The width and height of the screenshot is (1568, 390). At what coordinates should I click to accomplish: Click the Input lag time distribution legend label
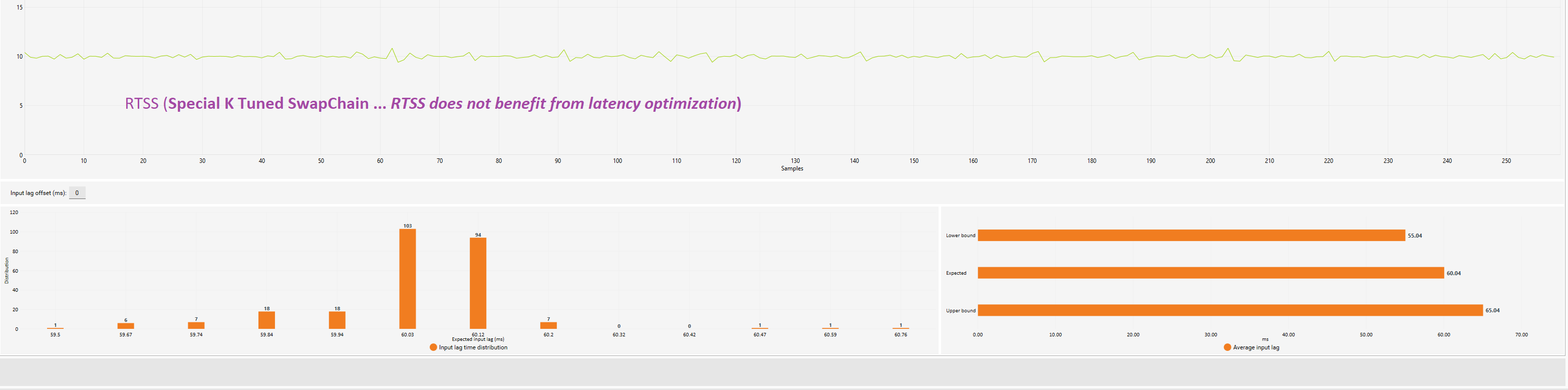[473, 347]
